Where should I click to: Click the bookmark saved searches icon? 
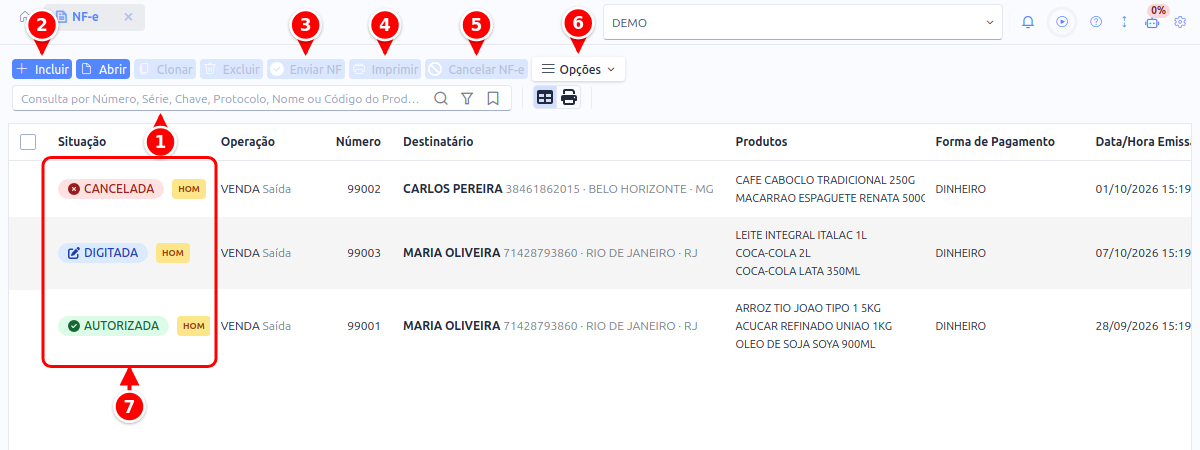pyautogui.click(x=493, y=98)
